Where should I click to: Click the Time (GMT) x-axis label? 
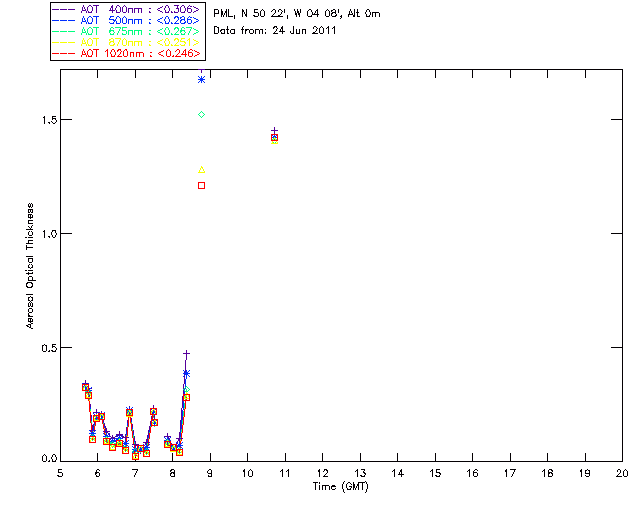click(340, 487)
